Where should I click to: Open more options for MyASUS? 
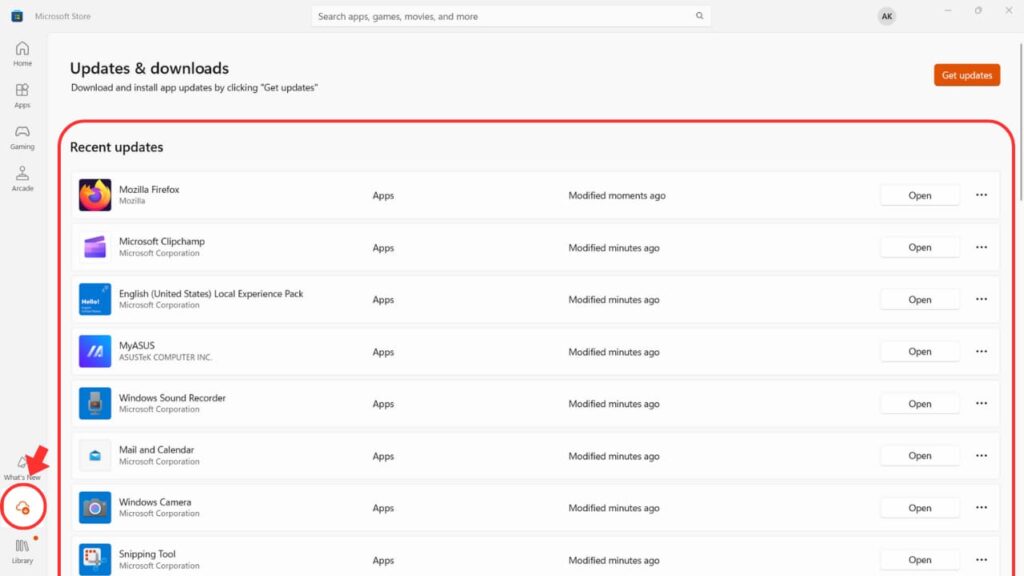[981, 351]
